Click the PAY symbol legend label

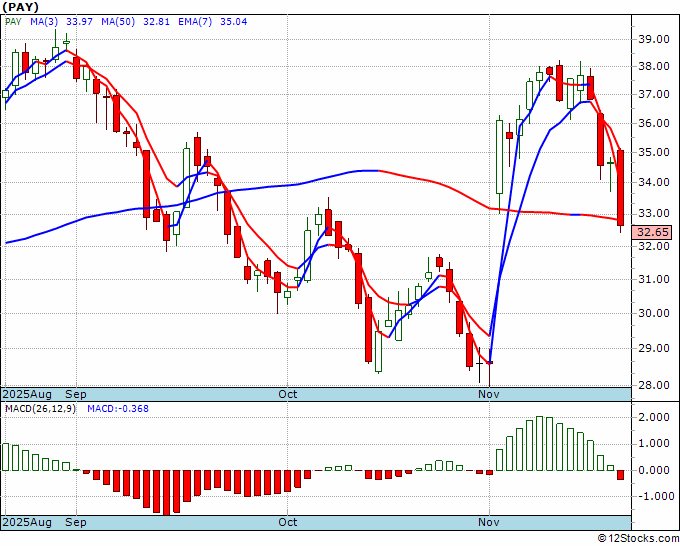[x=13, y=21]
